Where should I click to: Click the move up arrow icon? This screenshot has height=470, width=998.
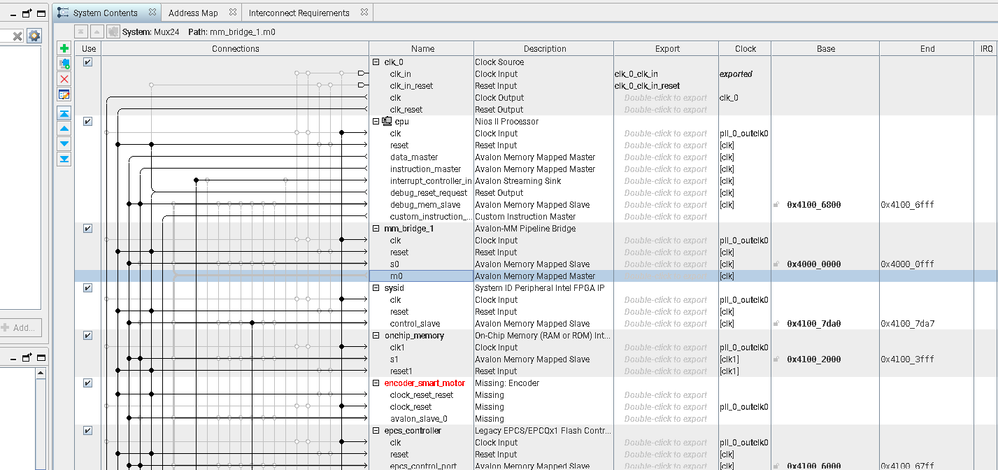click(x=64, y=128)
